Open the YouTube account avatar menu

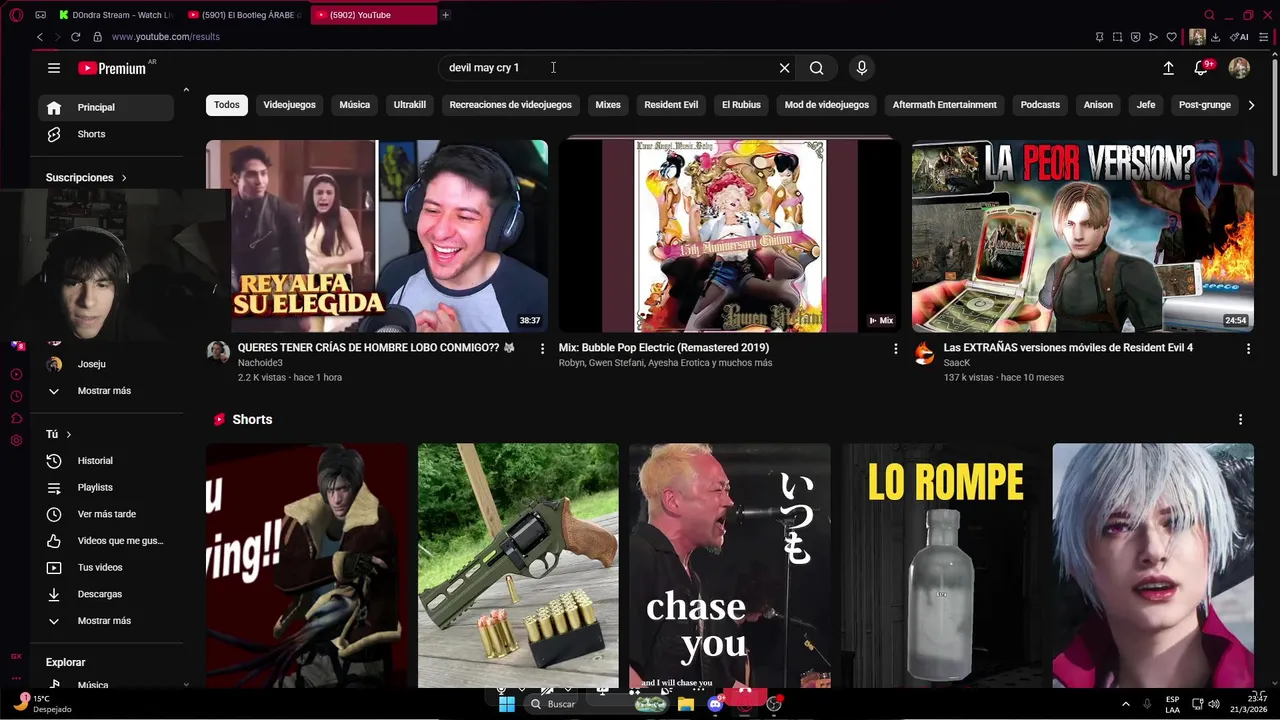pos(1239,68)
